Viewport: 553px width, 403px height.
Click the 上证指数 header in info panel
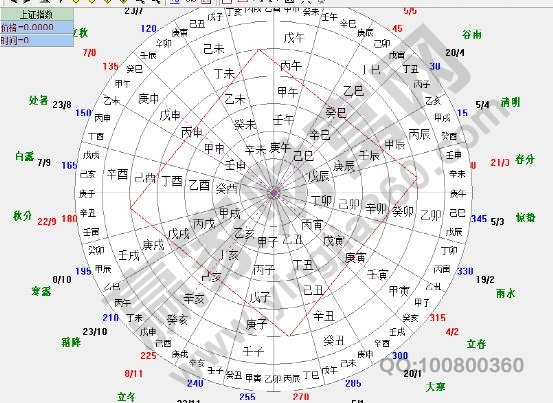[37, 14]
